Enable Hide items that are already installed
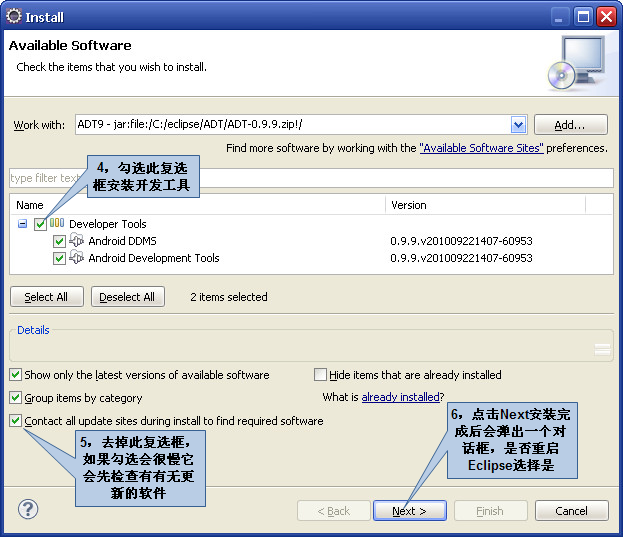The image size is (623, 537). coord(320,375)
